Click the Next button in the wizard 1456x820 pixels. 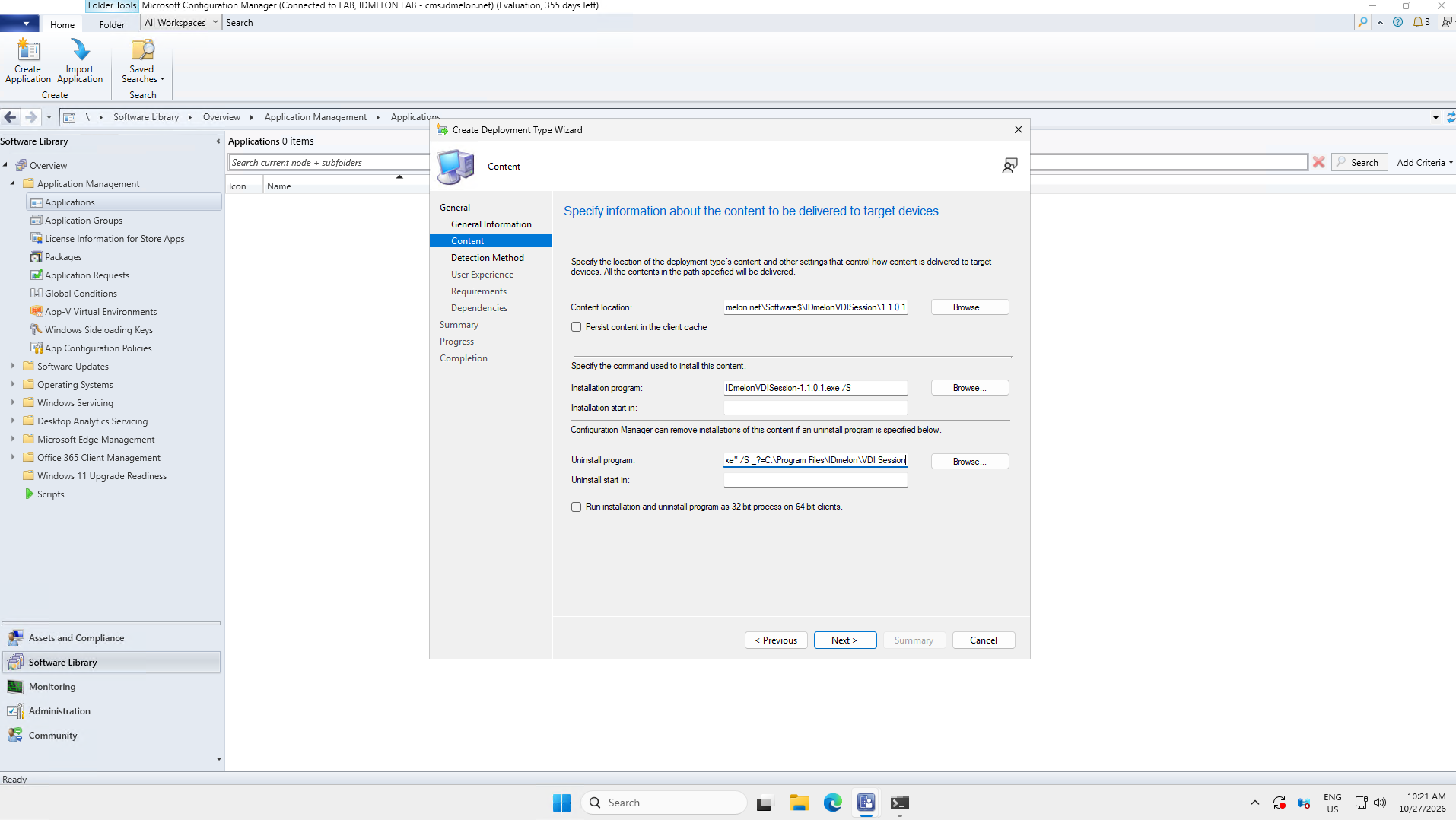pyautogui.click(x=844, y=640)
